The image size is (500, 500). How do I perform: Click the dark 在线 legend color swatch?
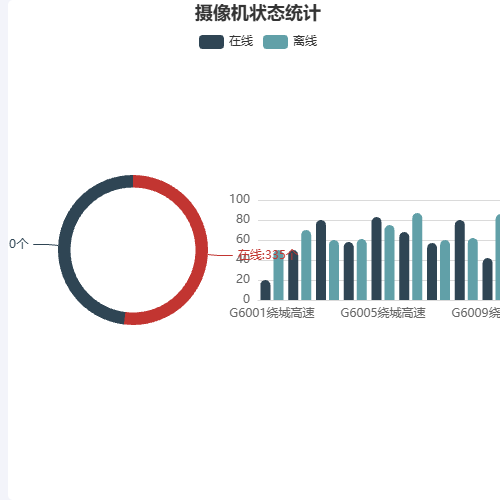[211, 42]
